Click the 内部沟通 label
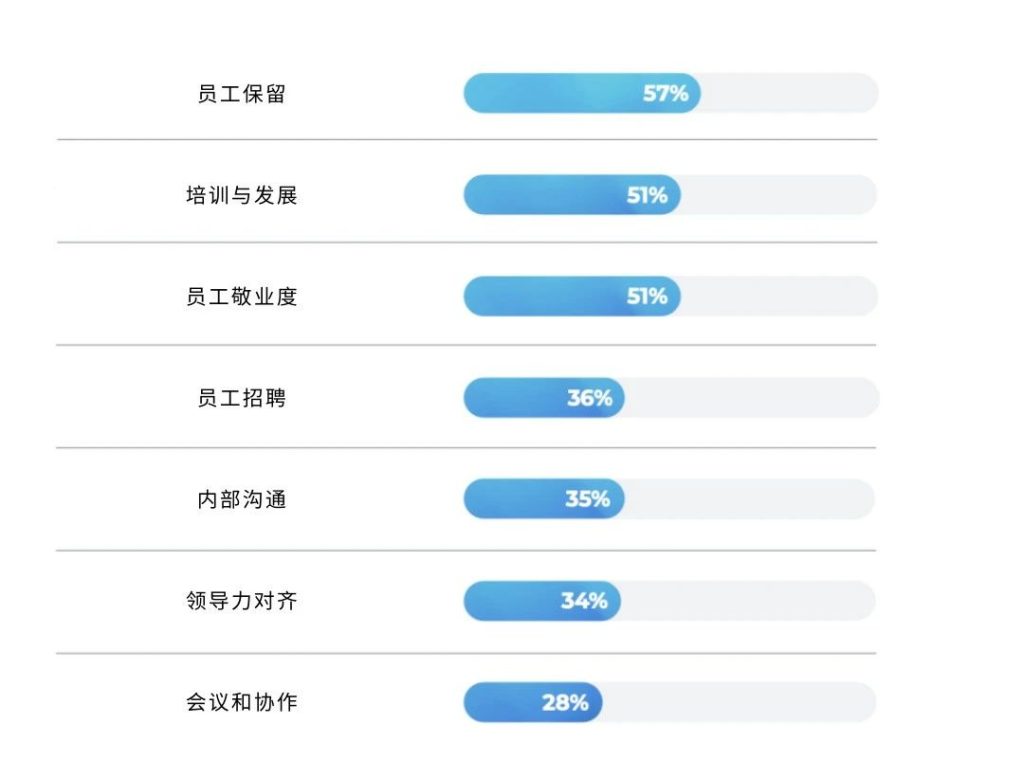The width and height of the screenshot is (1024, 759). click(242, 500)
